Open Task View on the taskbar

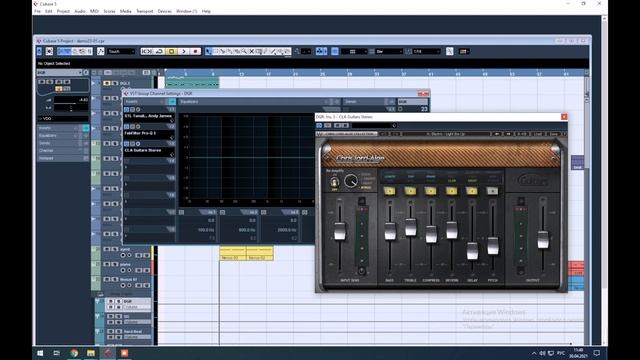click(57, 353)
